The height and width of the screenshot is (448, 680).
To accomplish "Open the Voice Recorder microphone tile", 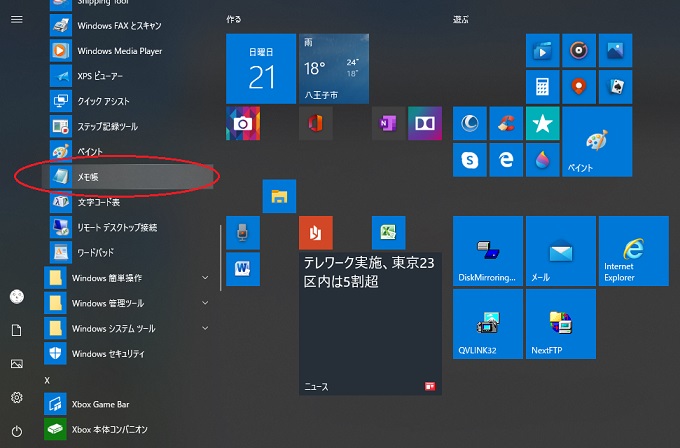I will click(243, 232).
